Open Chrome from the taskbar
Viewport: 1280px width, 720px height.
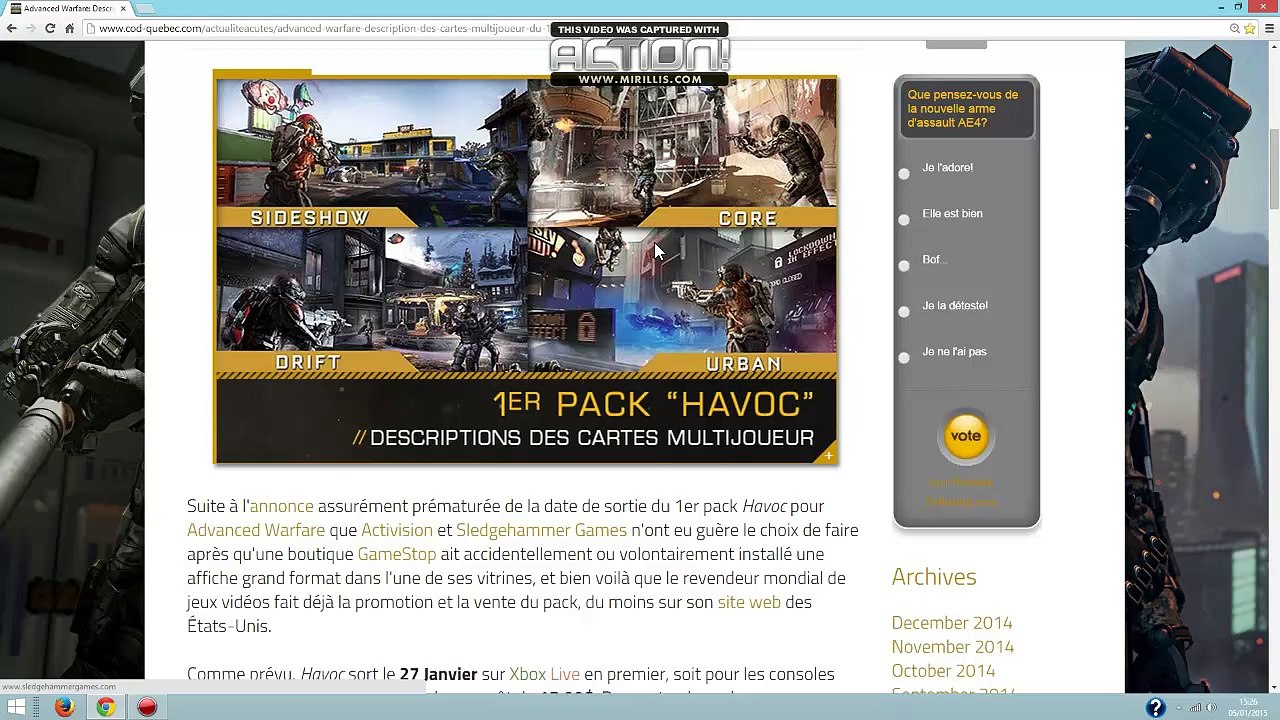coord(106,708)
